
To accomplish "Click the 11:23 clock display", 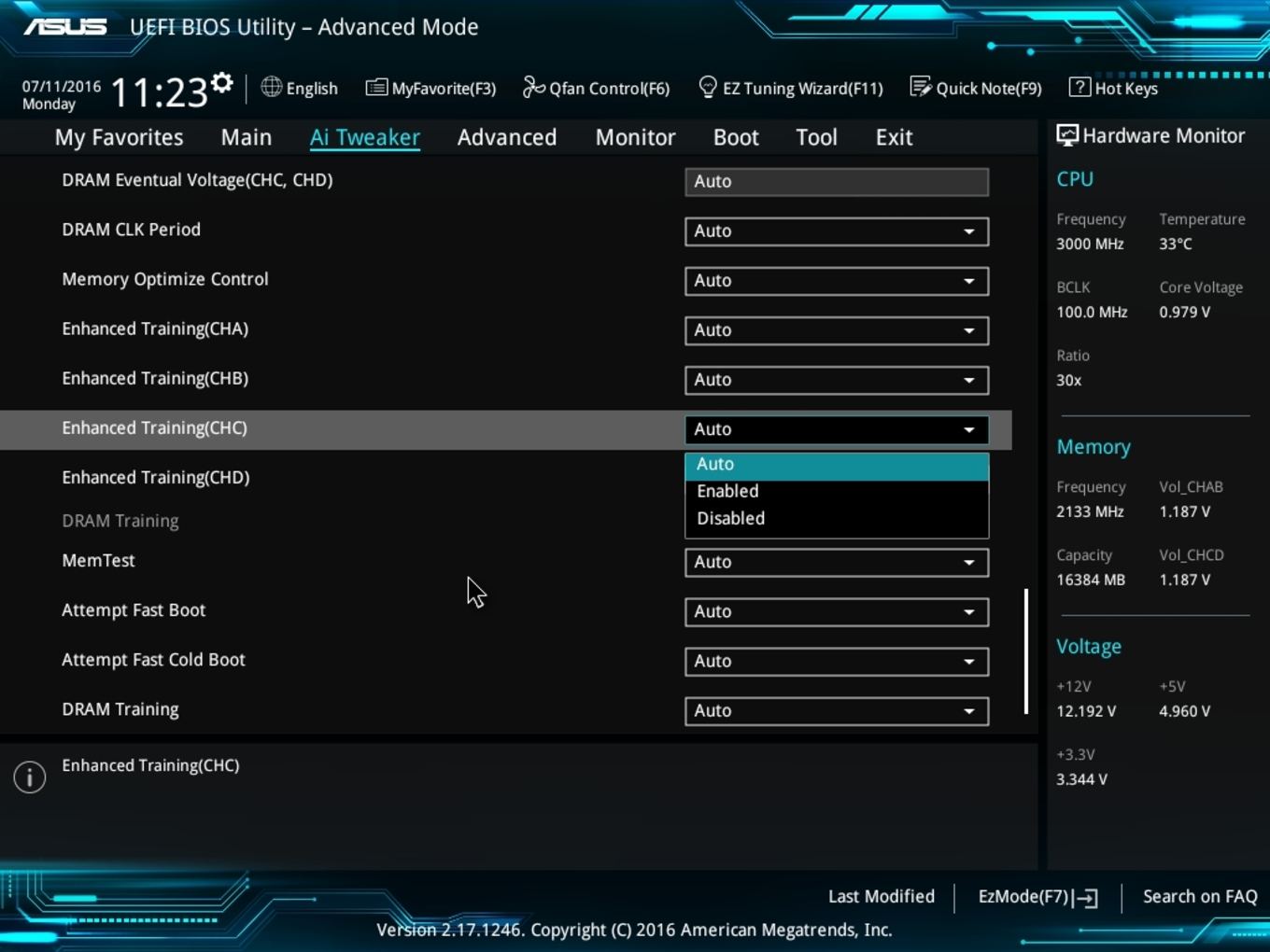I will point(159,92).
